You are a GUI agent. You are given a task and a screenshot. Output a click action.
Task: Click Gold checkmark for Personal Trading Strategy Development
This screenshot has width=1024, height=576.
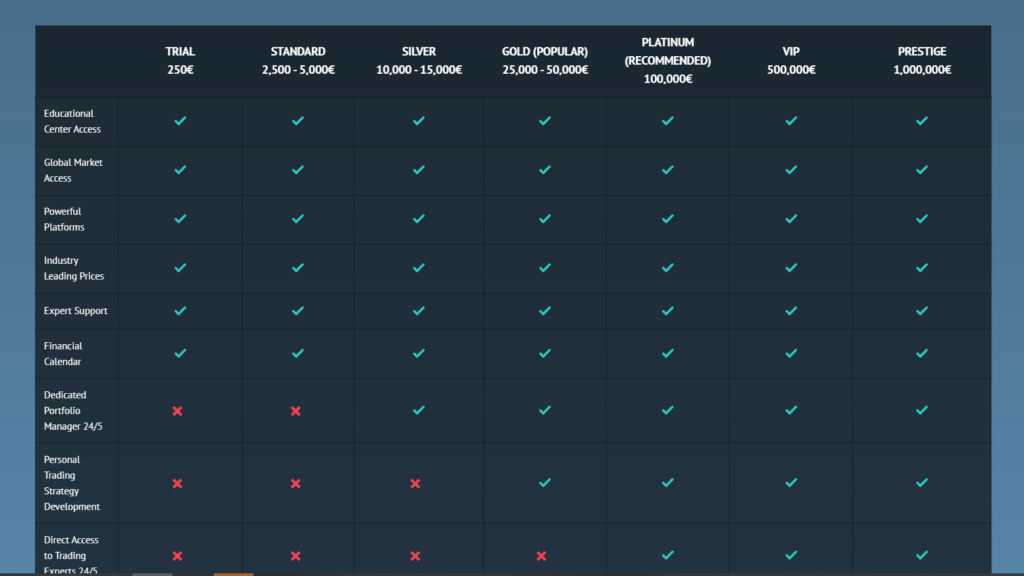click(545, 483)
